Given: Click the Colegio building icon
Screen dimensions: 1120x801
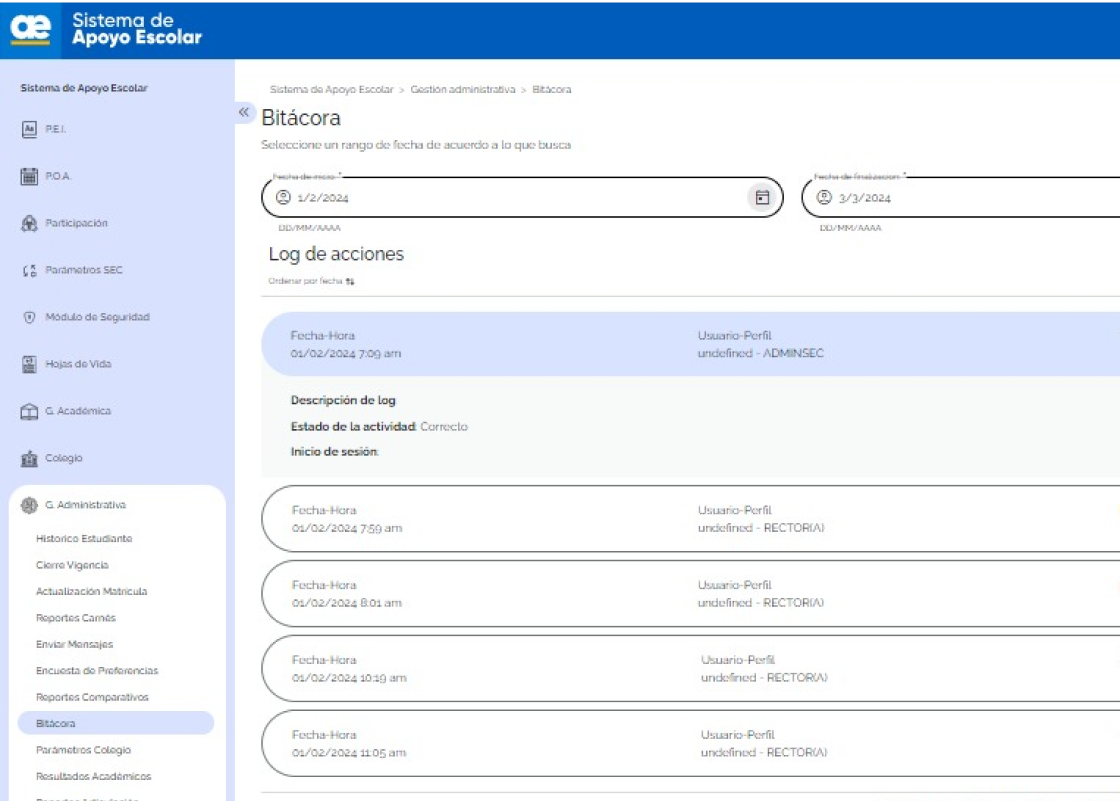Looking at the screenshot, I should click(x=29, y=459).
